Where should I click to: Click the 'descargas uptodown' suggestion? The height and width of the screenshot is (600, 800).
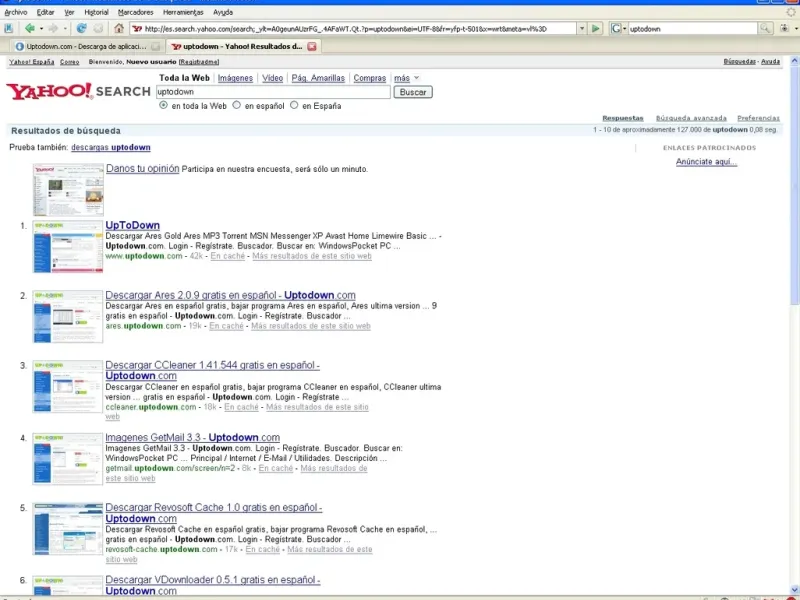tap(111, 147)
